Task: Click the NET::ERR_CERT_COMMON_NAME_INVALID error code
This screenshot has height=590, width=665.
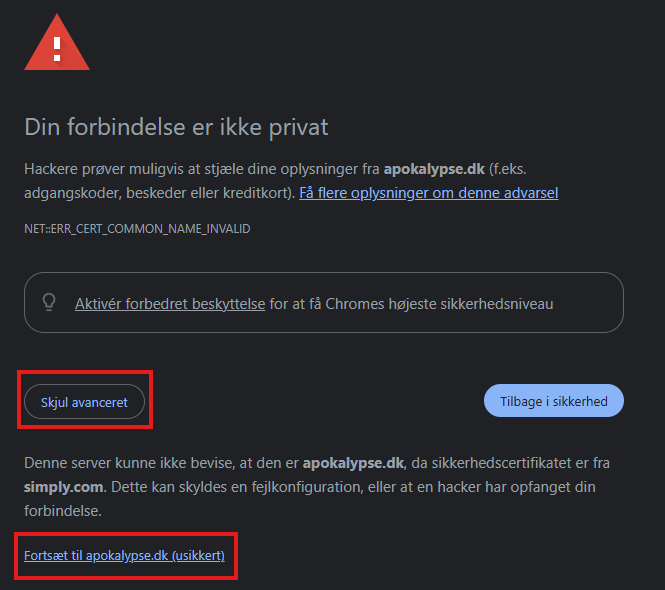Action: pyautogui.click(x=137, y=229)
